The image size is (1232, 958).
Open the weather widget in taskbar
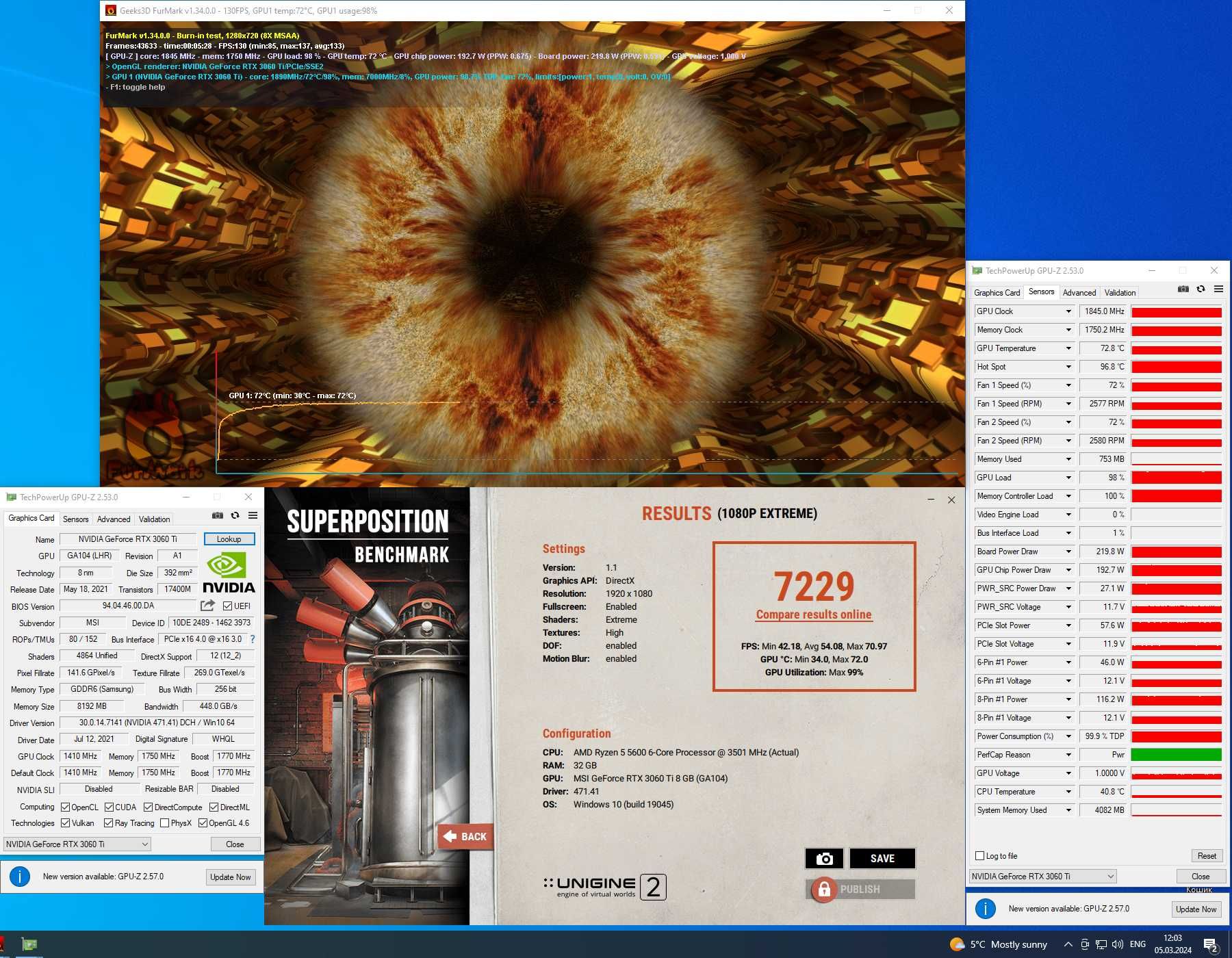(x=999, y=944)
